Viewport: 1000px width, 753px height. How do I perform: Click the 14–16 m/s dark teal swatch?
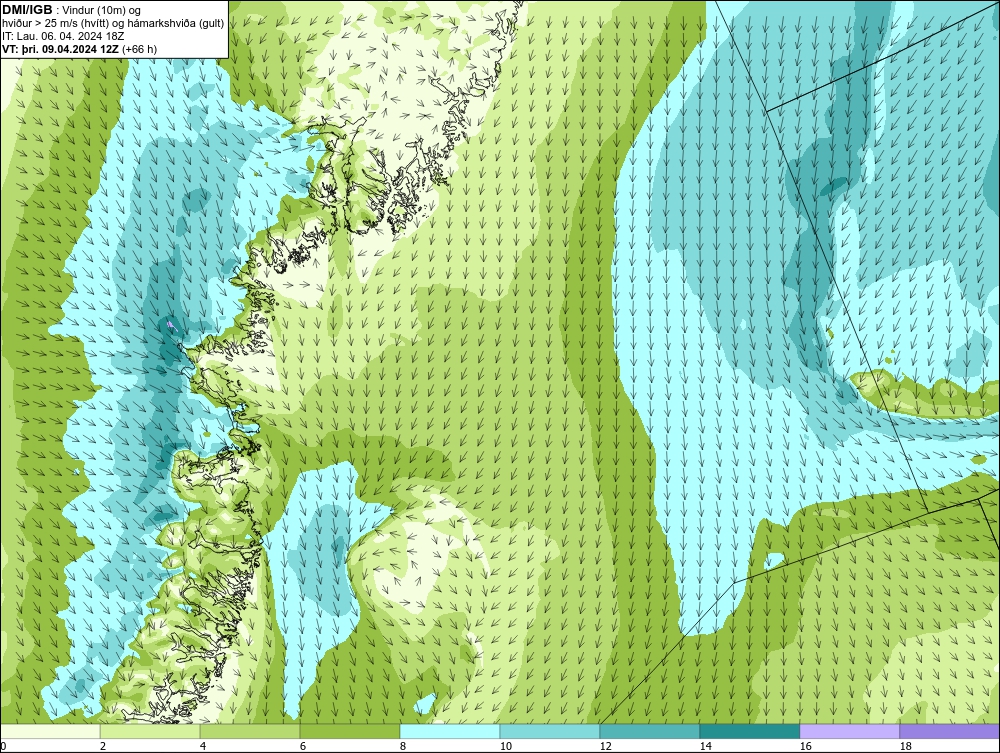click(749, 731)
